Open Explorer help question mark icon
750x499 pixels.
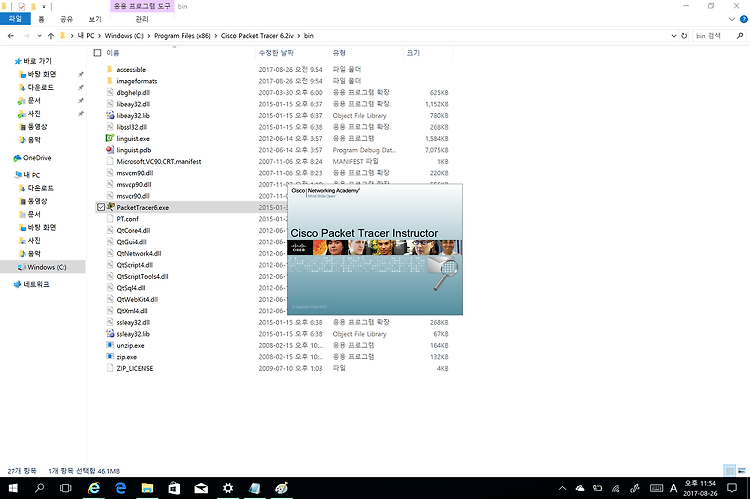[x=744, y=19]
